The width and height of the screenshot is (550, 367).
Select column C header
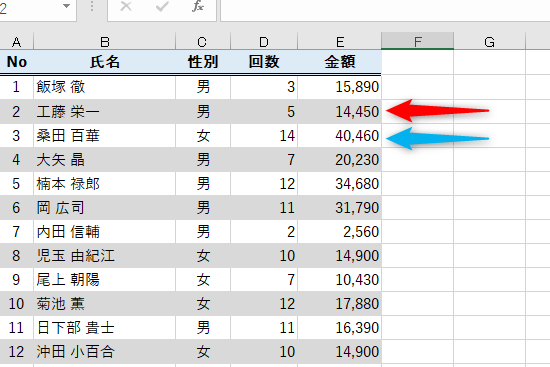[x=202, y=41]
